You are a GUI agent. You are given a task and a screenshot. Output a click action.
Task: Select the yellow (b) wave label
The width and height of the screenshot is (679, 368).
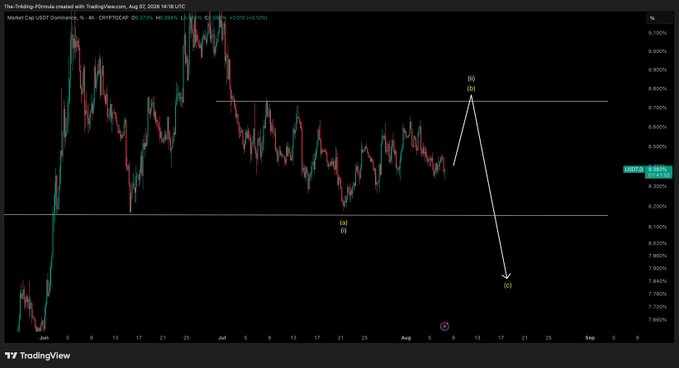pyautogui.click(x=471, y=89)
